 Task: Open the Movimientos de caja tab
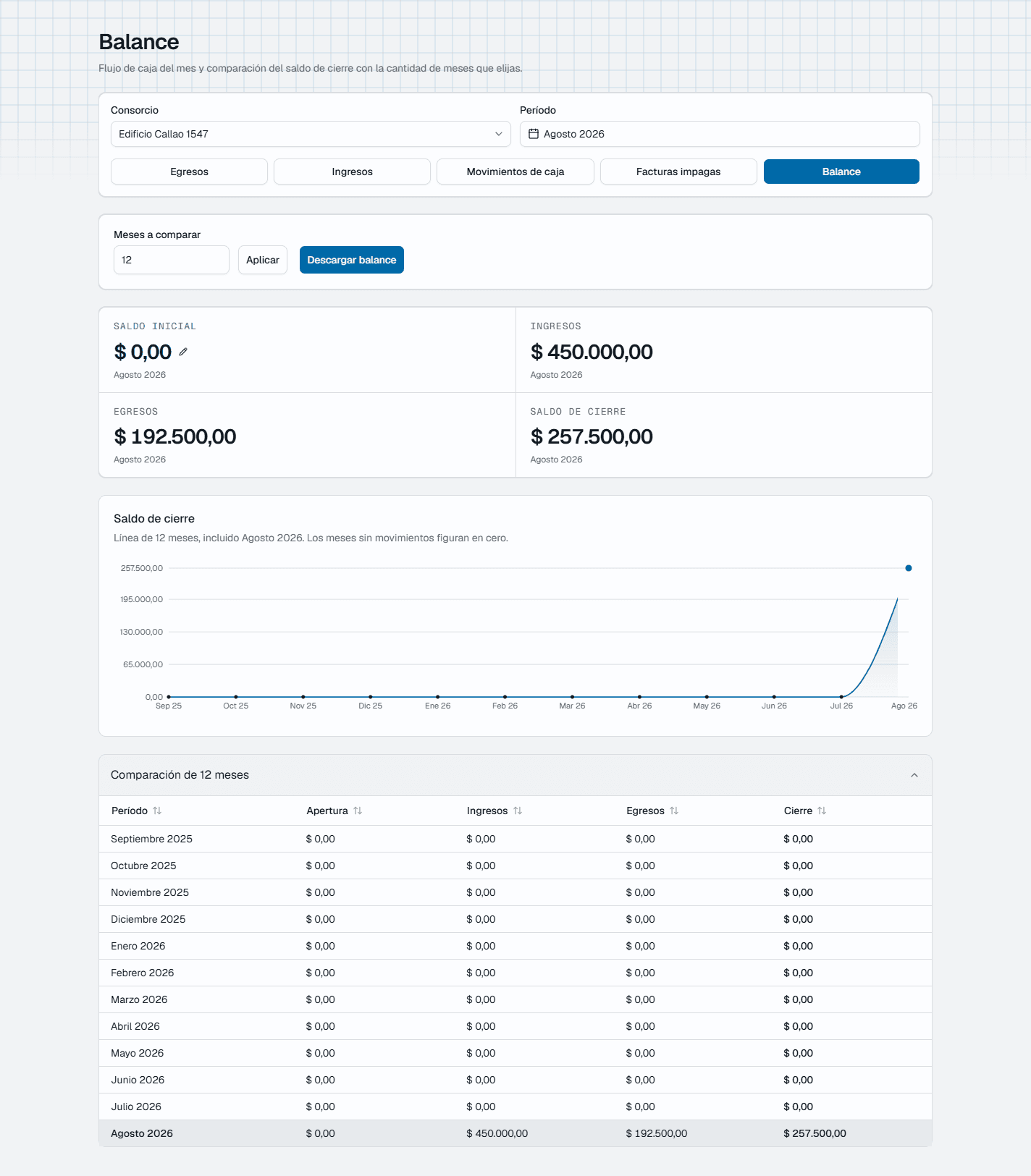pyautogui.click(x=515, y=172)
